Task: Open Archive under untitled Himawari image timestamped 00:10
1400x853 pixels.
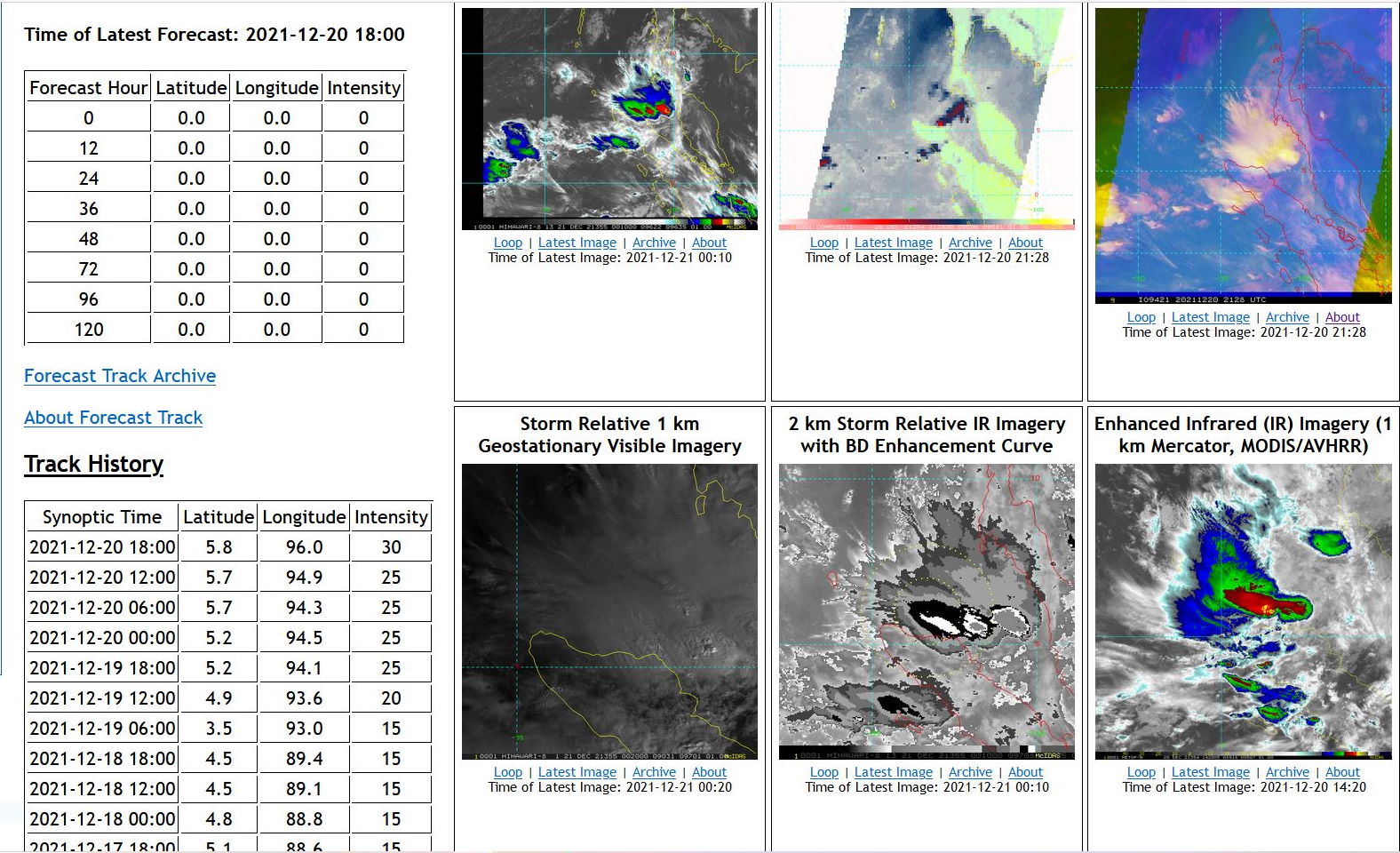Action: pos(654,243)
